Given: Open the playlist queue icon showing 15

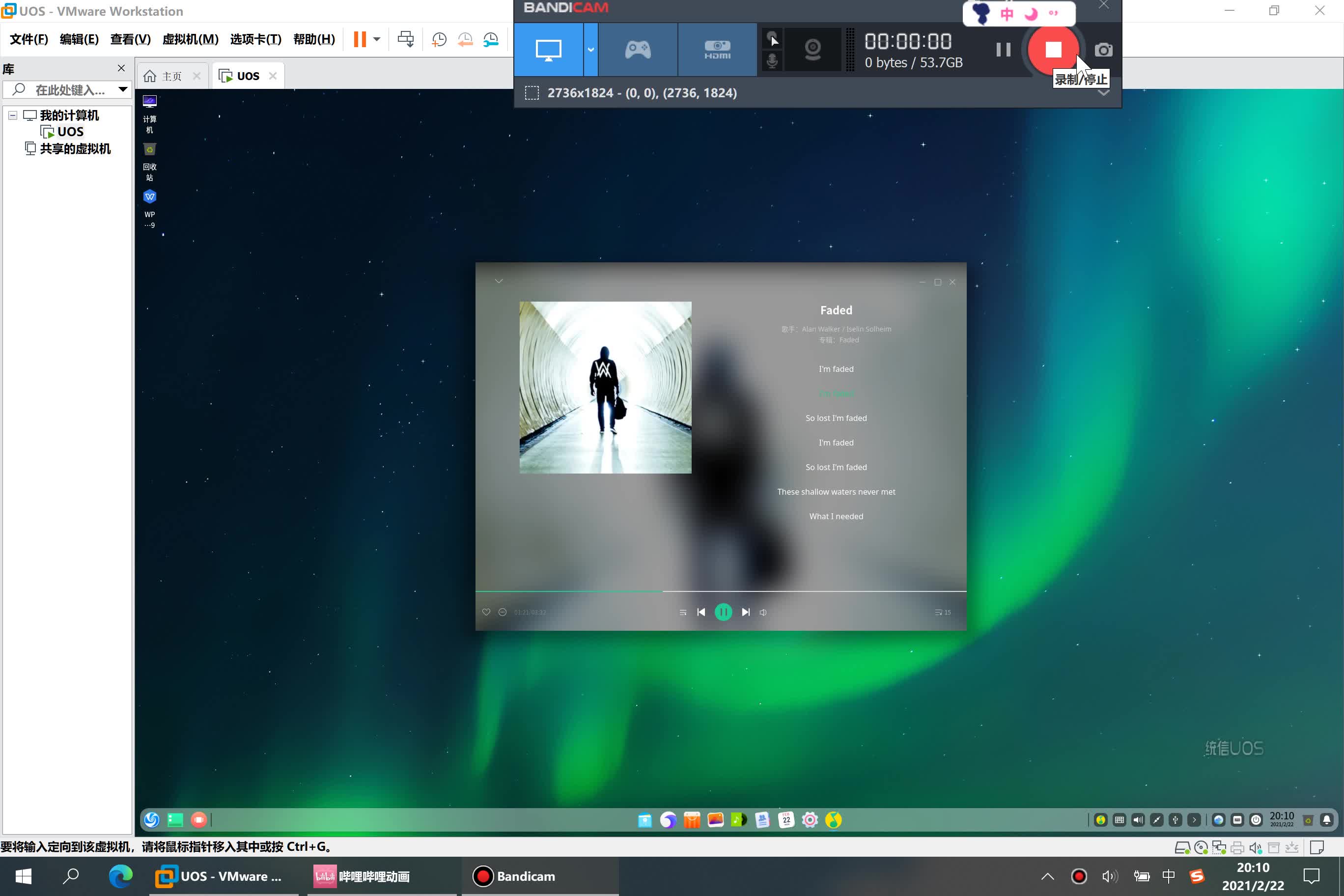Looking at the screenshot, I should pyautogui.click(x=942, y=612).
